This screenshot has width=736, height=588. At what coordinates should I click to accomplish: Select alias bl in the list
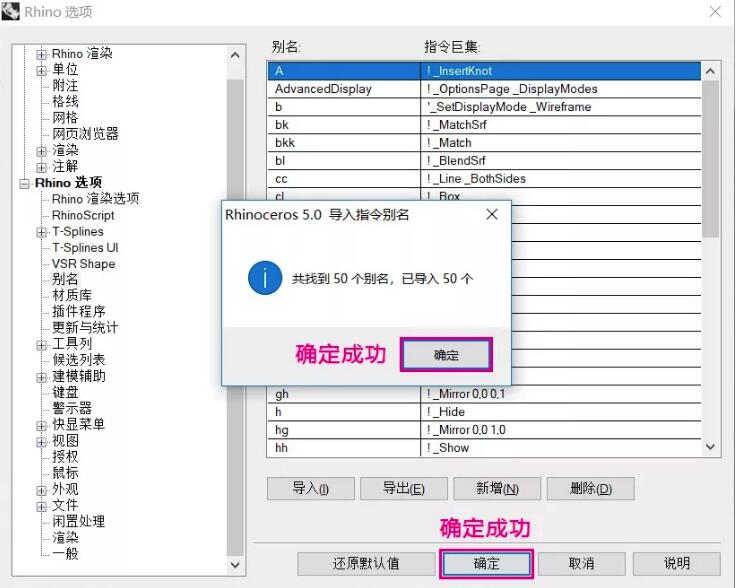484,160
